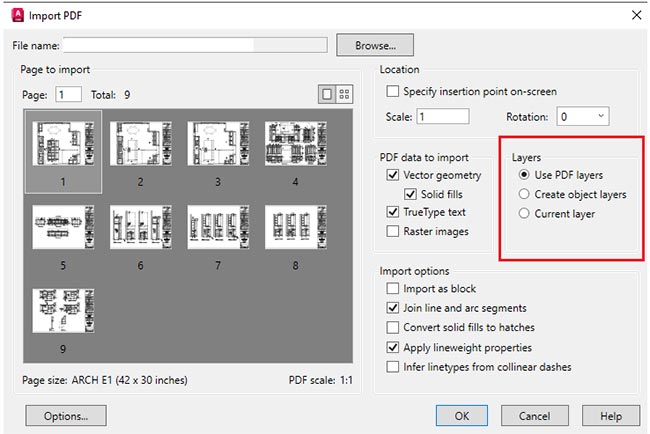The height and width of the screenshot is (434, 650).
Task: Enable Specify insertion point on-screen
Action: [394, 91]
